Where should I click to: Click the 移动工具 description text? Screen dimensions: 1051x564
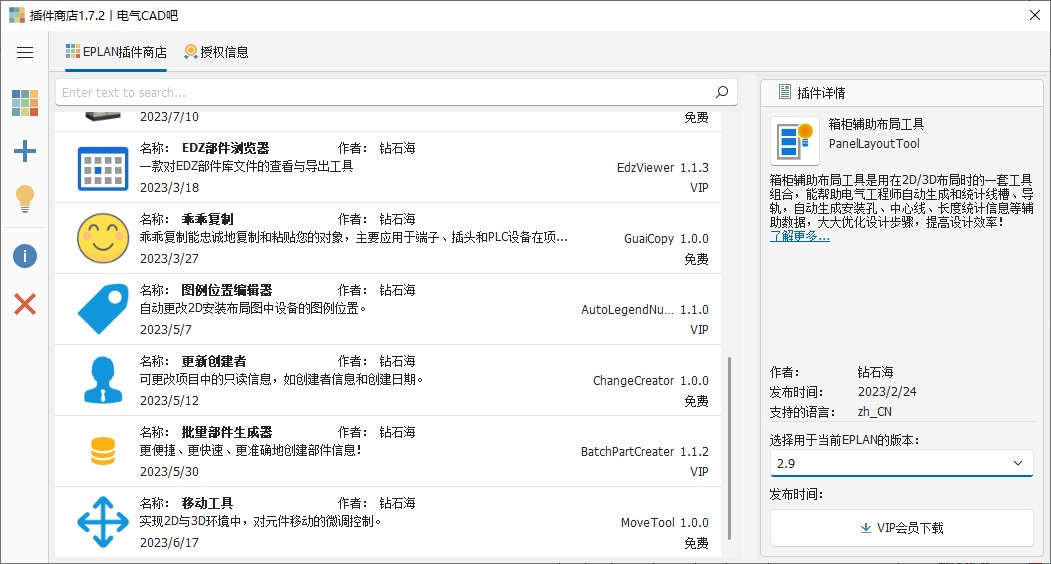pyautogui.click(x=260, y=522)
